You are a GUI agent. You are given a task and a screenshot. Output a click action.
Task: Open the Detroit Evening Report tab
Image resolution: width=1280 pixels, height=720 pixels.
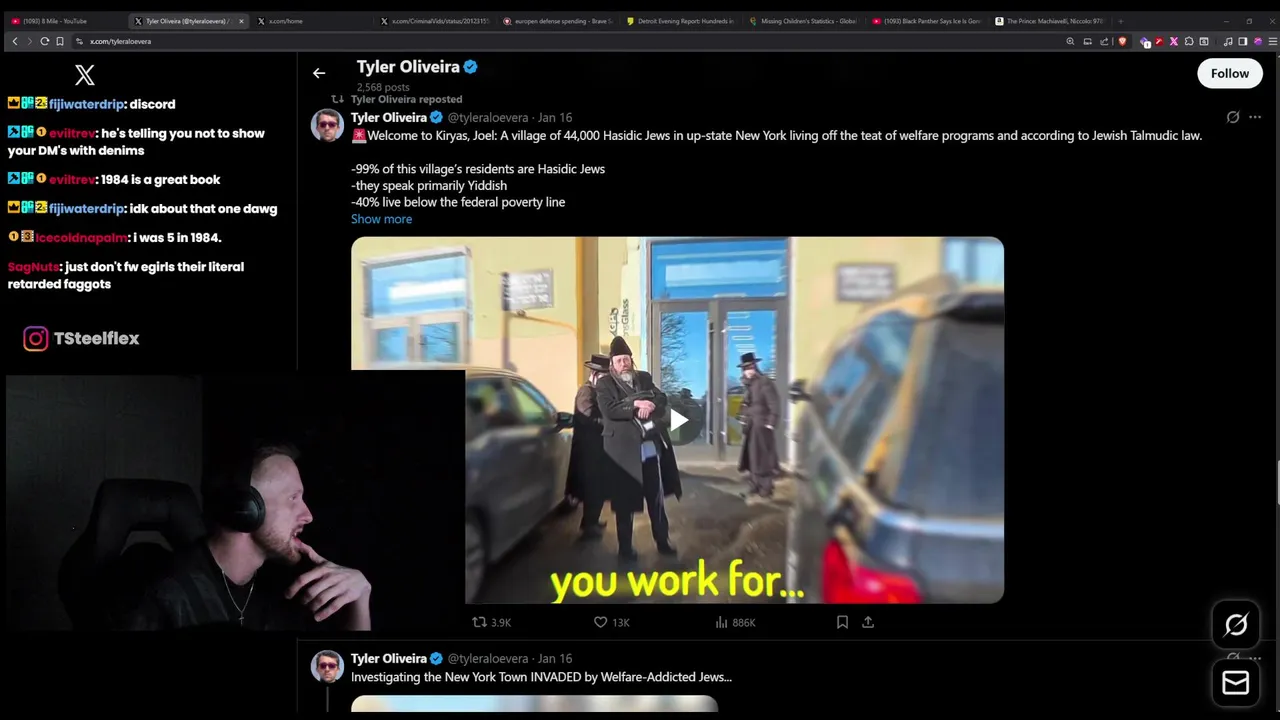(x=685, y=21)
